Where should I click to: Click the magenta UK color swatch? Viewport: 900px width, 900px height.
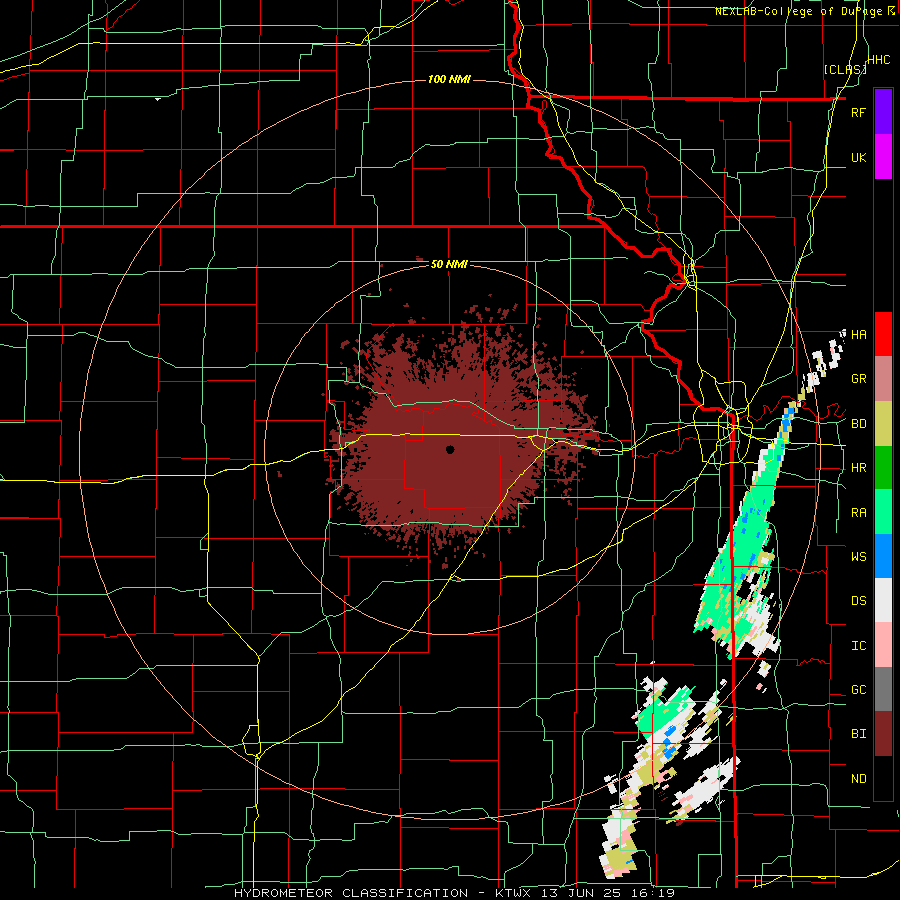[883, 157]
